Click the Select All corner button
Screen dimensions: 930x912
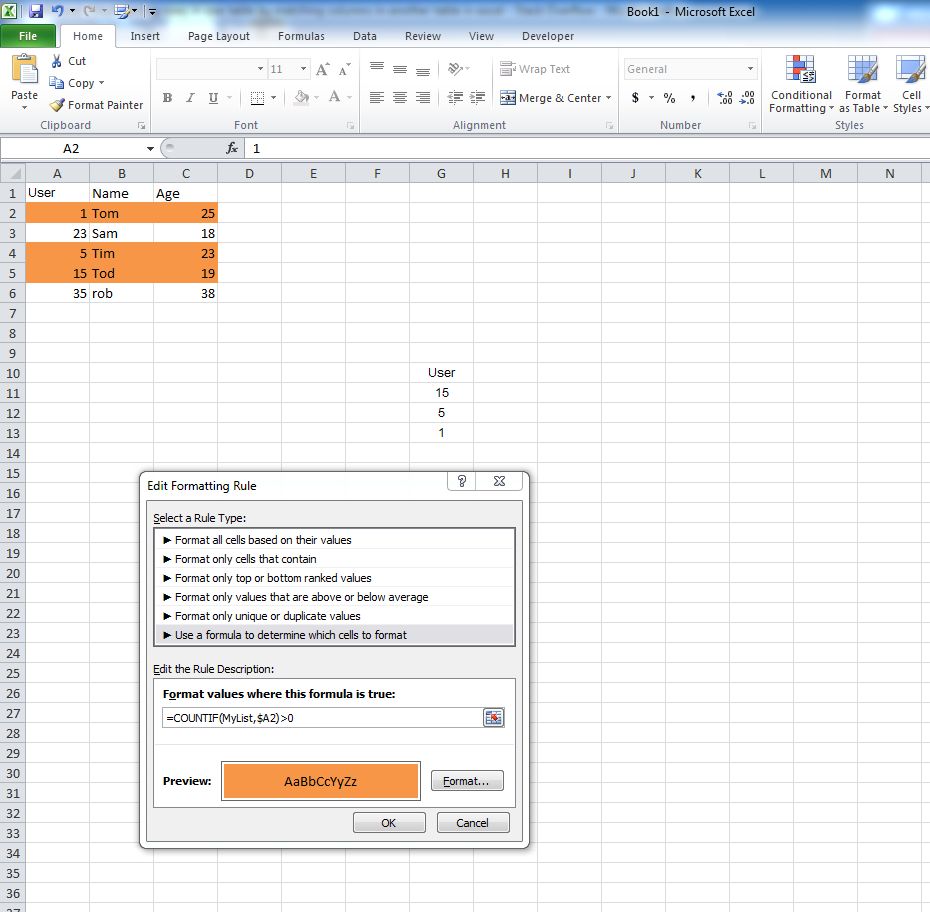tap(13, 174)
